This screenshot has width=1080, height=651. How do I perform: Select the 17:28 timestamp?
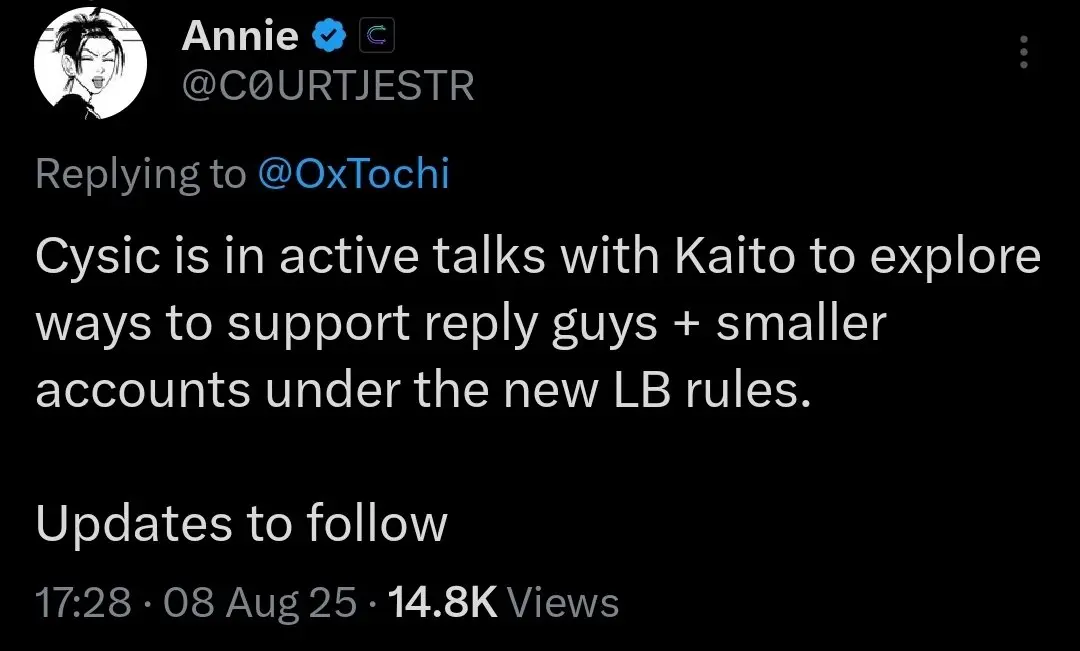pos(83,602)
